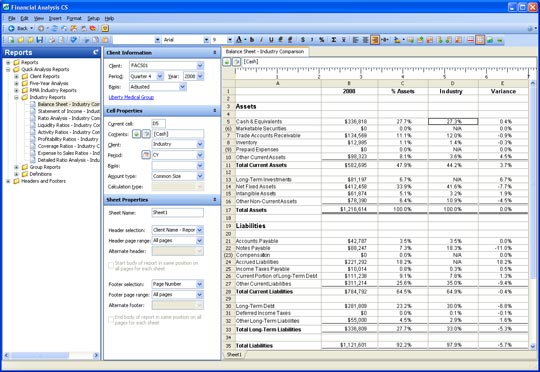
Task: Select the Total Assets $1,216,614 cell
Action: [x=349, y=209]
